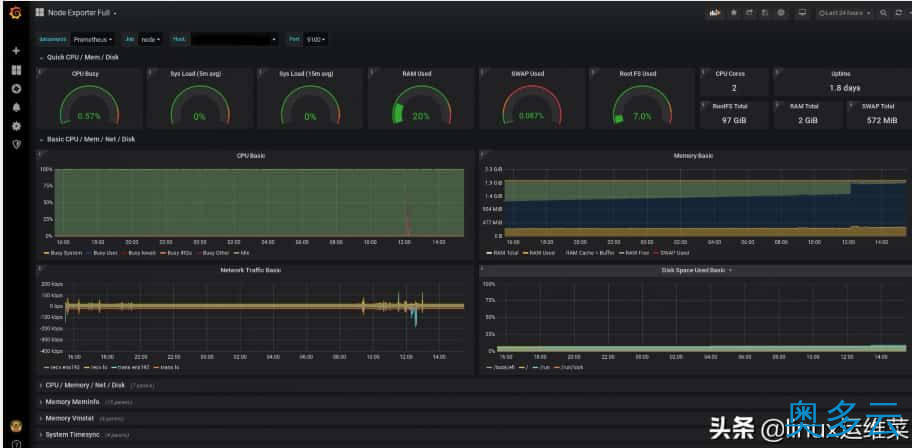The height and width of the screenshot is (448, 912).
Task: Switch to TV view mode monitor icon
Action: pyautogui.click(x=803, y=12)
